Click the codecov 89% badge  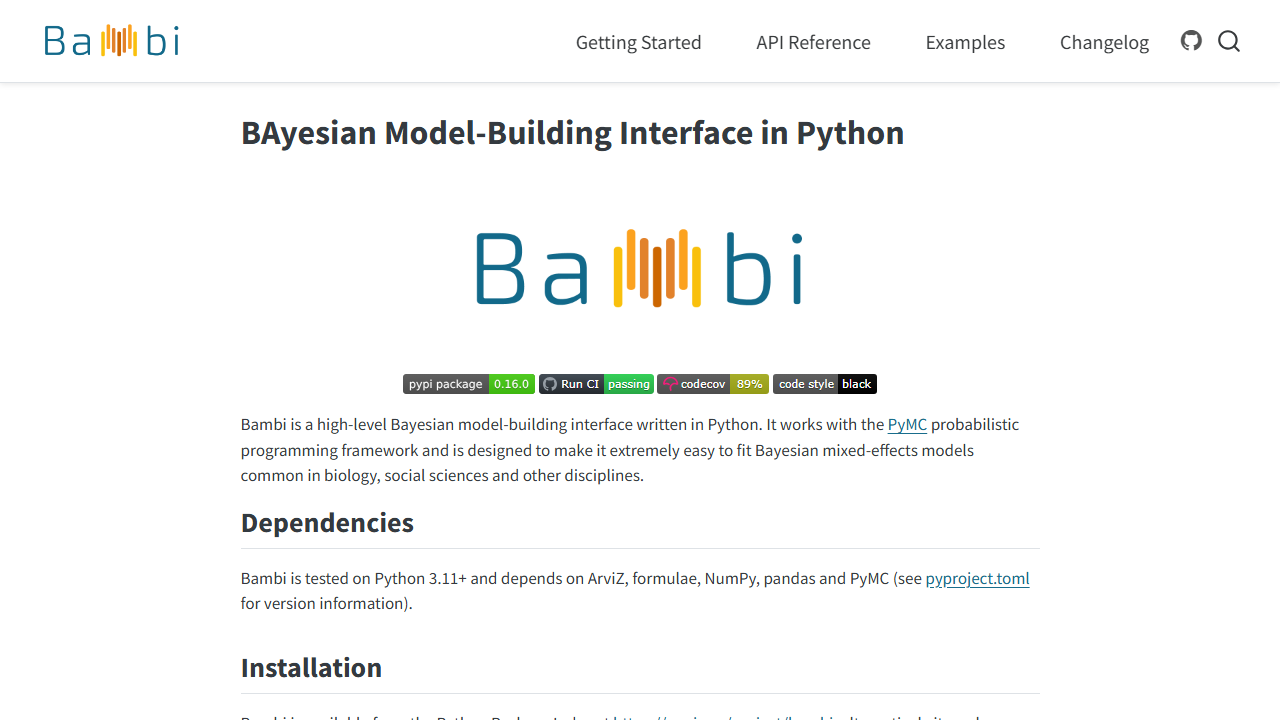point(713,384)
